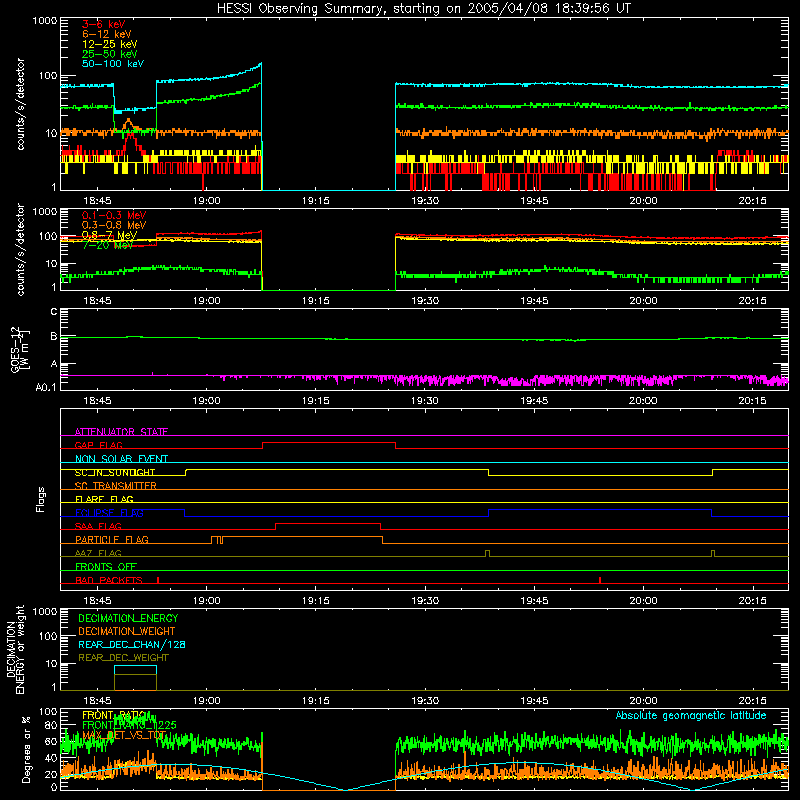Image resolution: width=800 pixels, height=800 pixels.
Task: Select the MAX_DET_VS_TOT legend label
Action: click(x=124, y=735)
